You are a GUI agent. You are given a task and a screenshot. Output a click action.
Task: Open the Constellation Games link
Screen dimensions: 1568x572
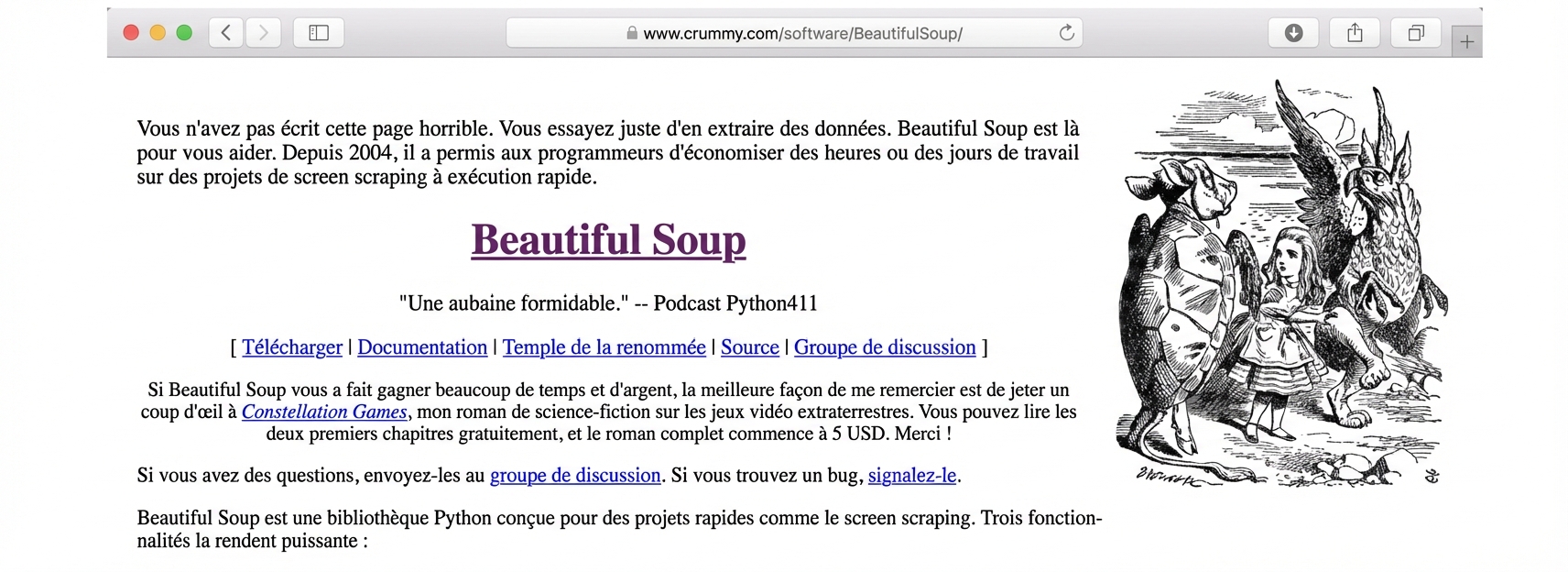[324, 412]
